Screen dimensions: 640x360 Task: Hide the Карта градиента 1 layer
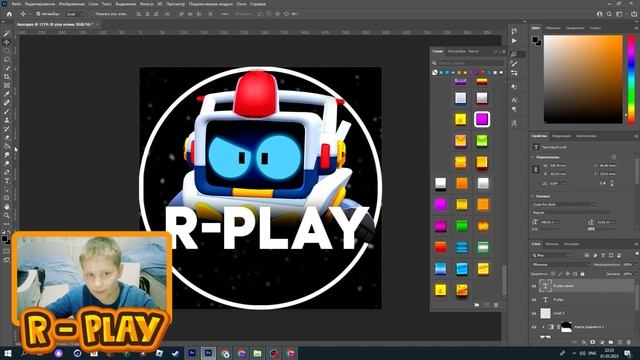click(x=534, y=327)
